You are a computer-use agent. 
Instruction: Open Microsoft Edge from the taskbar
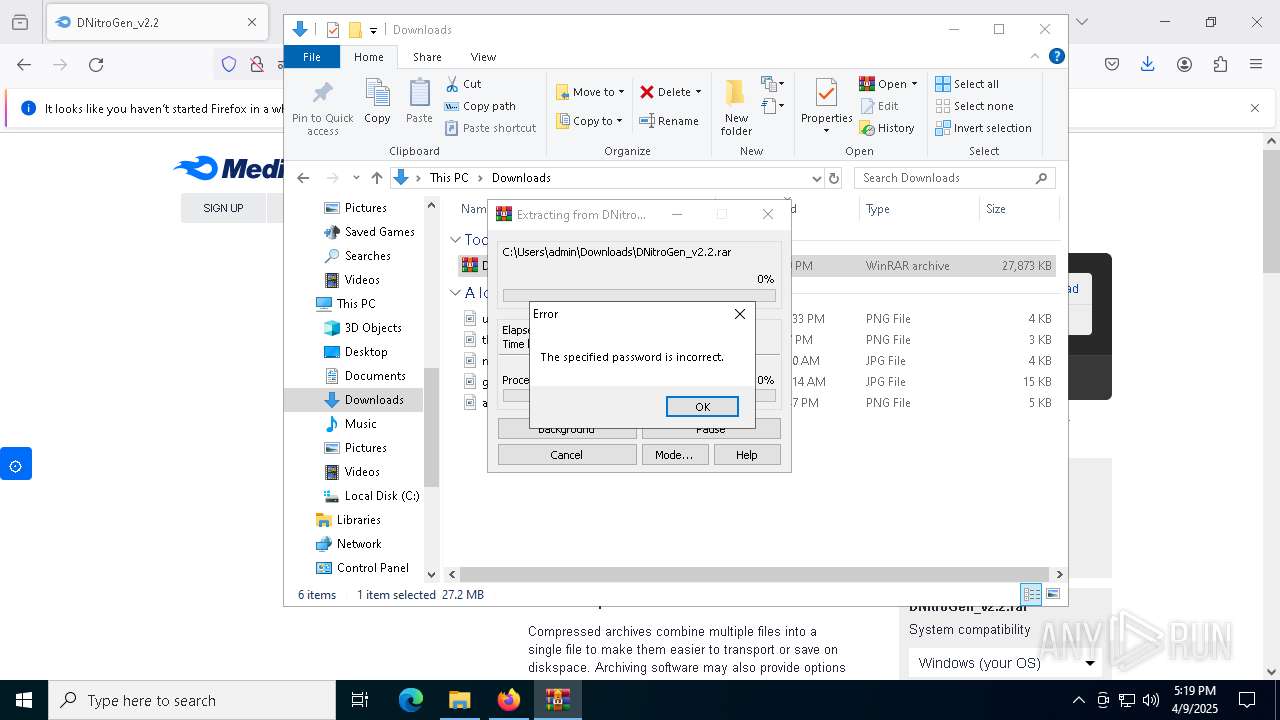point(411,700)
